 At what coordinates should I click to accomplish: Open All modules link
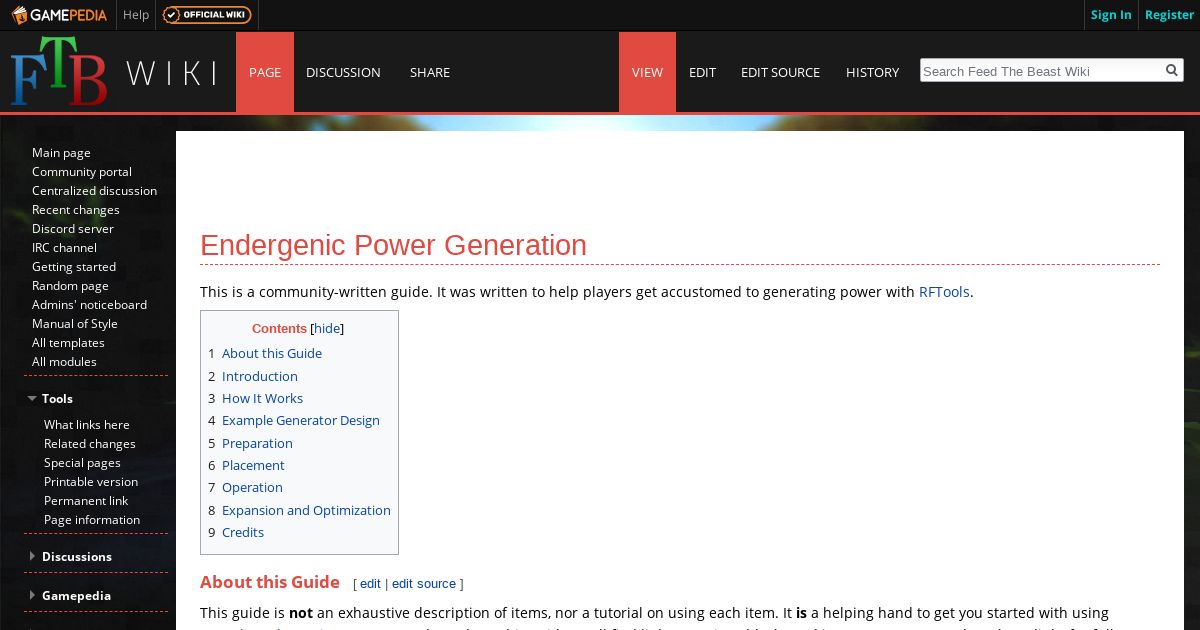click(64, 361)
